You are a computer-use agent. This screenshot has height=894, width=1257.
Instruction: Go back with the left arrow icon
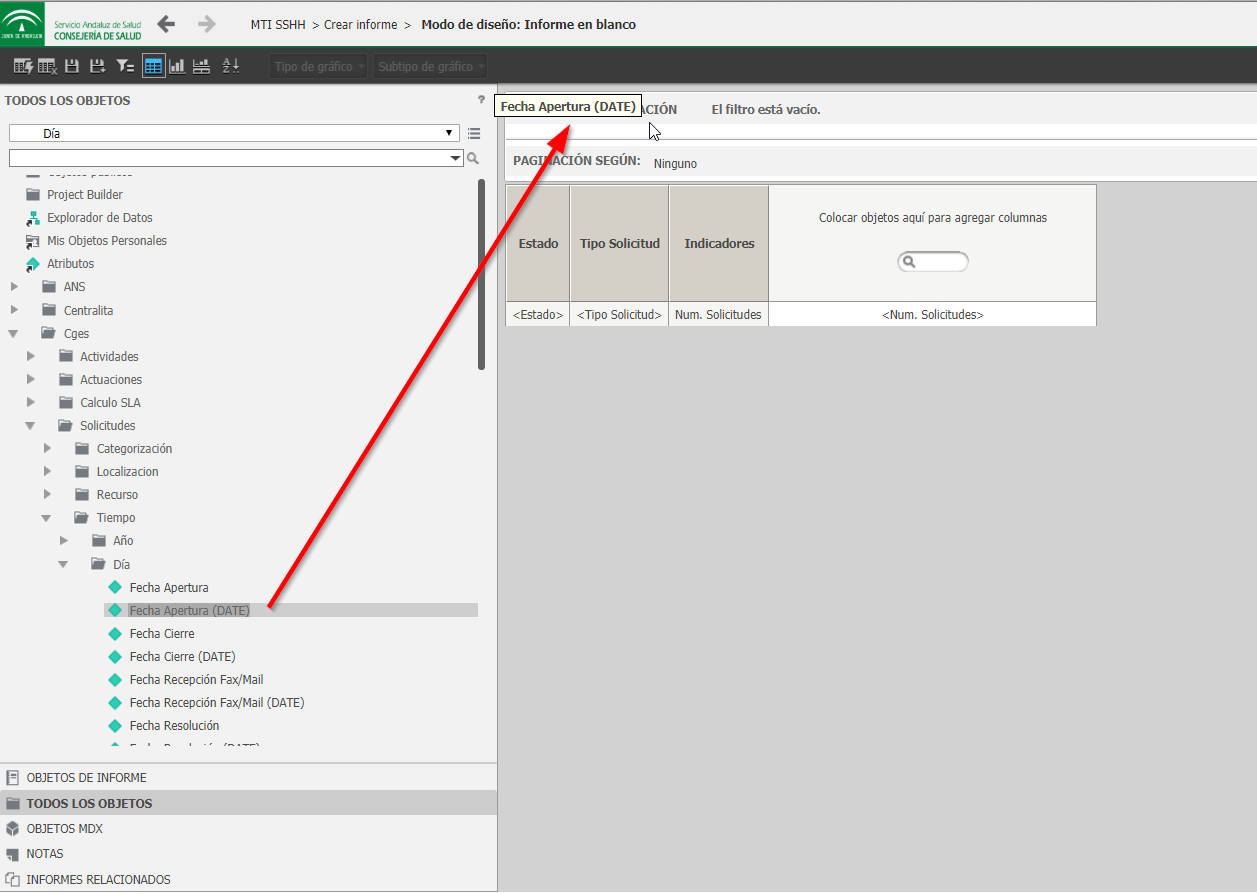tap(166, 24)
